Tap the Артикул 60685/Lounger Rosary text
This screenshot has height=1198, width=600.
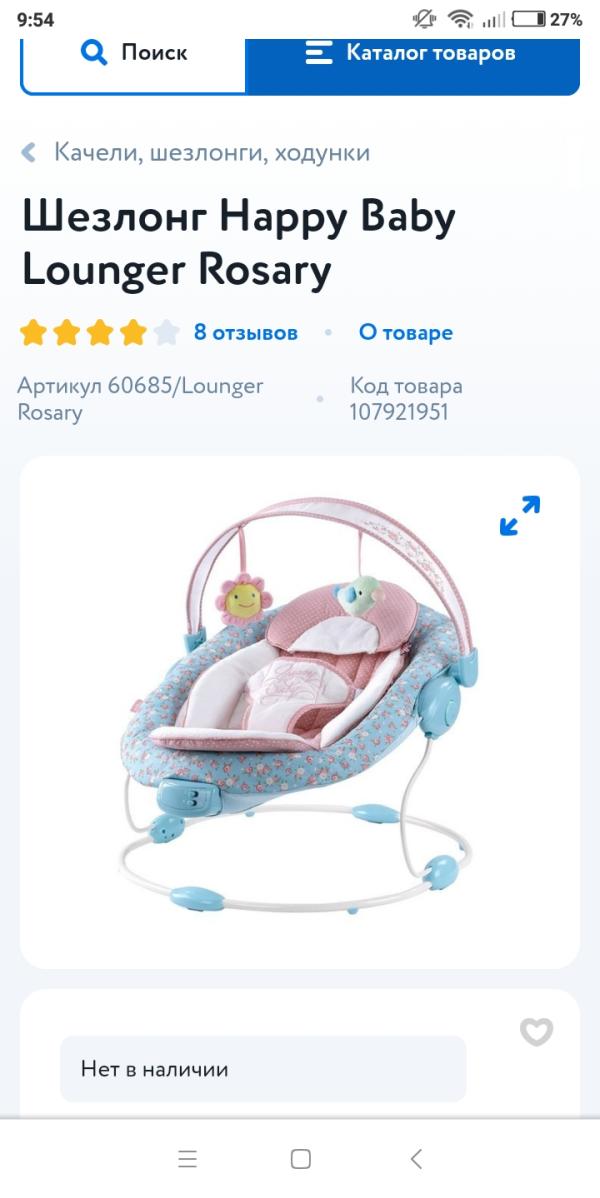tap(141, 399)
